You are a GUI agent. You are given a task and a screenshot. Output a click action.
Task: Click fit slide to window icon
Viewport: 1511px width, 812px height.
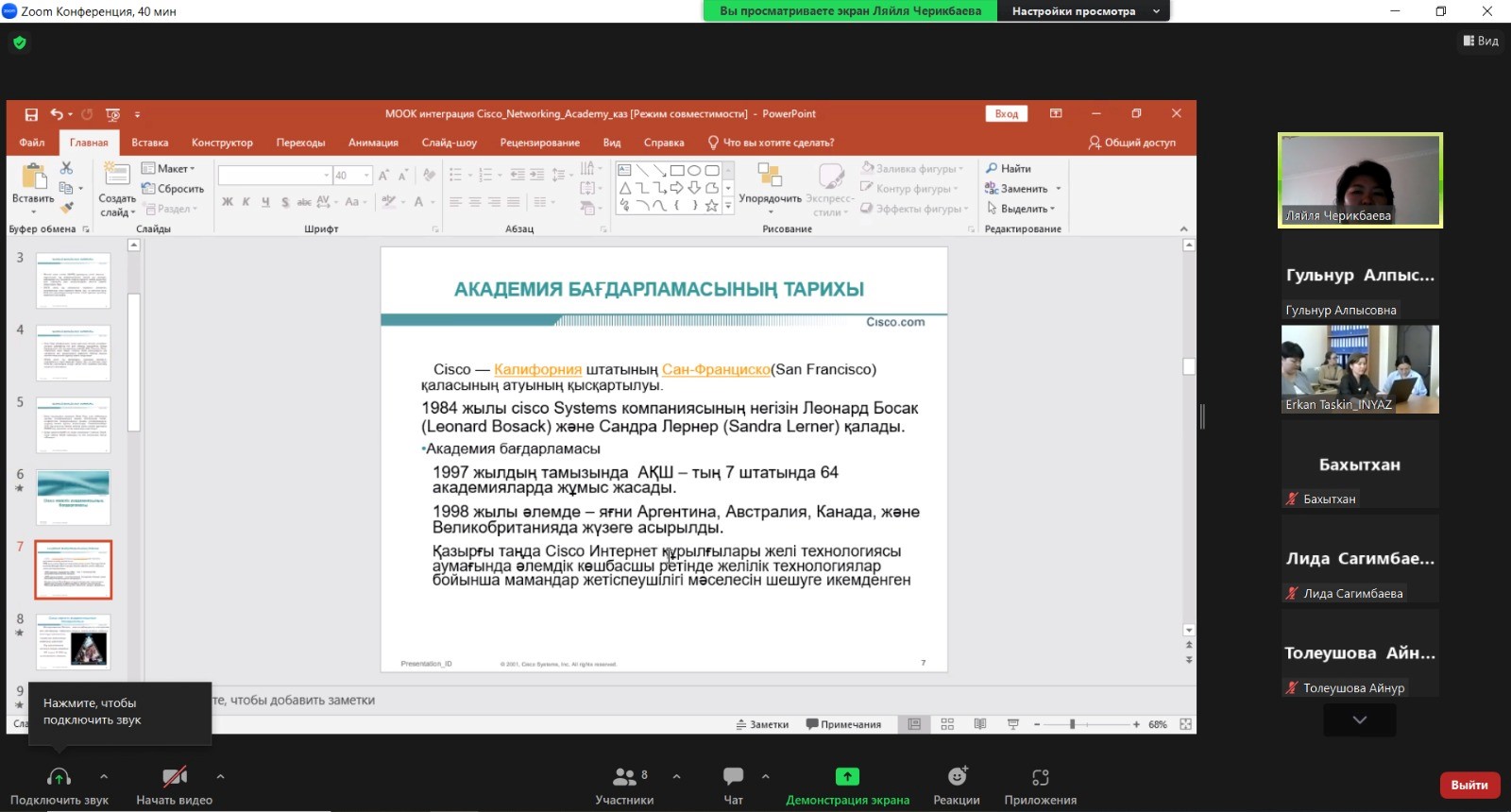pos(1185,724)
